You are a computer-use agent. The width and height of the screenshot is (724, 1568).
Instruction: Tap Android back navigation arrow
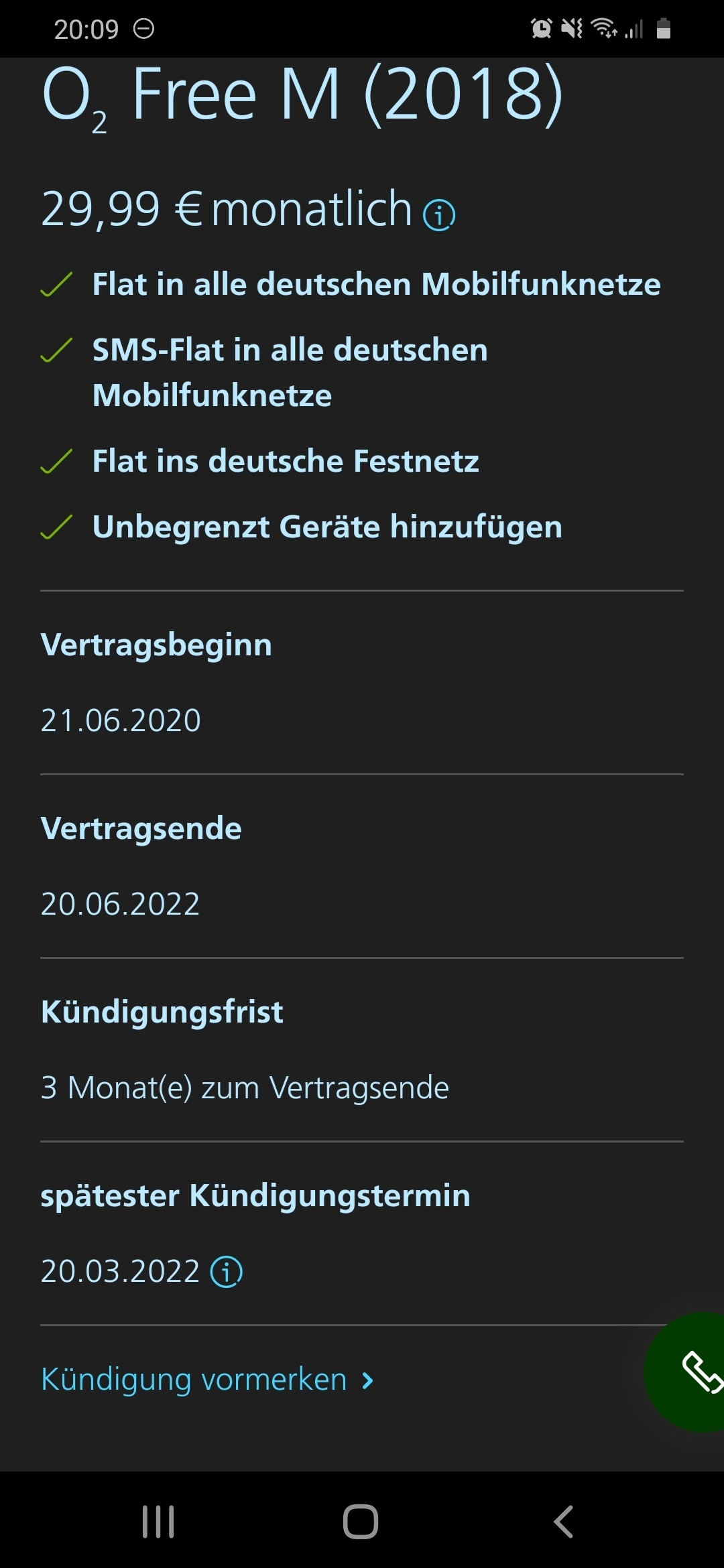tap(564, 1522)
